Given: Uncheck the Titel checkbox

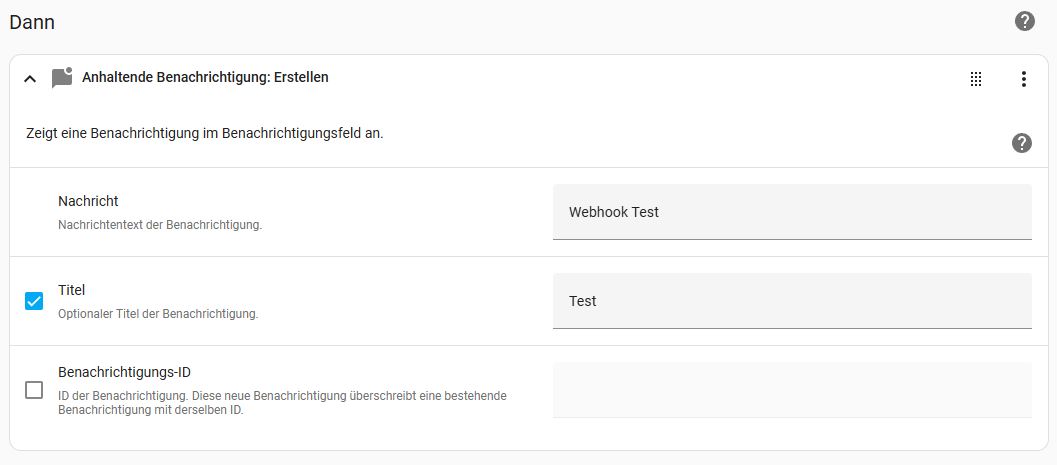Looking at the screenshot, I should coord(34,301).
